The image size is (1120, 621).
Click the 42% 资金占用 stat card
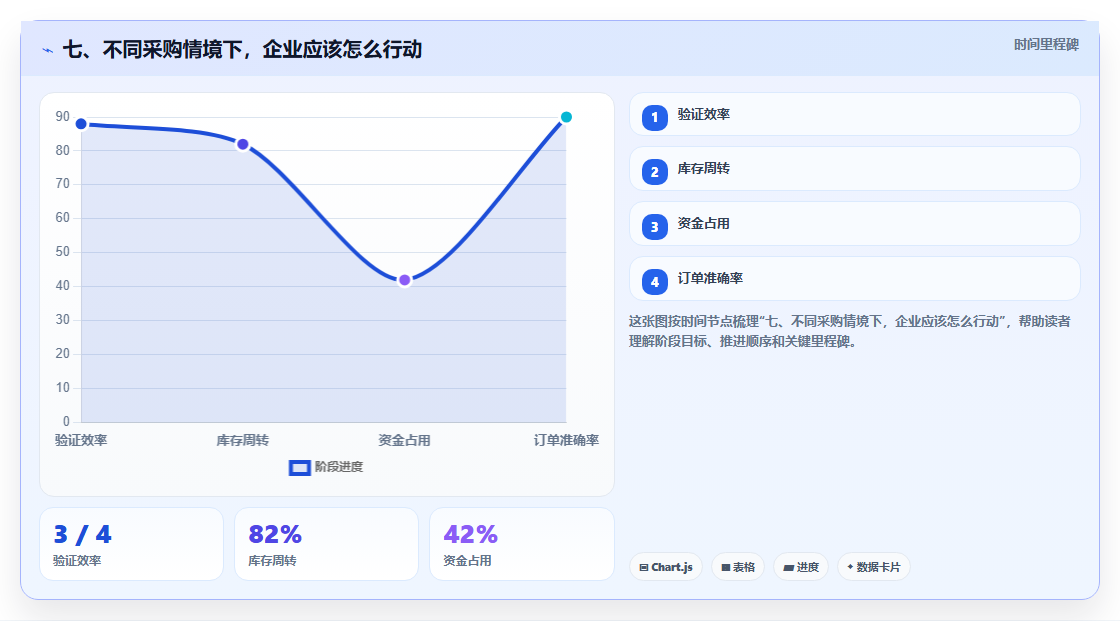coord(522,545)
